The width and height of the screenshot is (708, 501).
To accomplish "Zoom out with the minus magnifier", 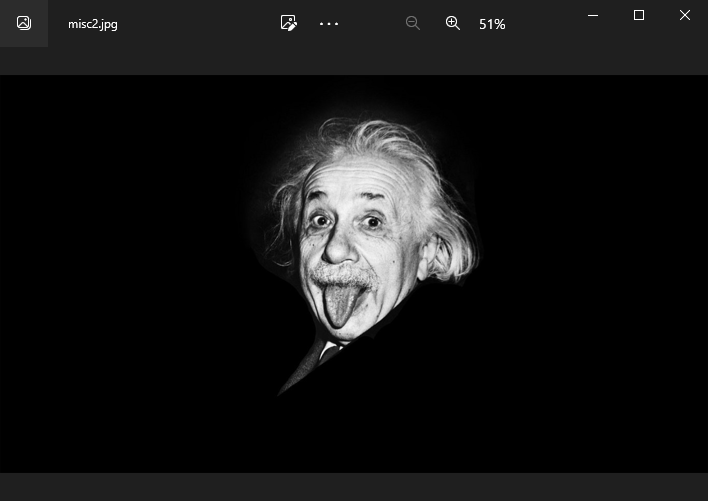I will click(413, 23).
